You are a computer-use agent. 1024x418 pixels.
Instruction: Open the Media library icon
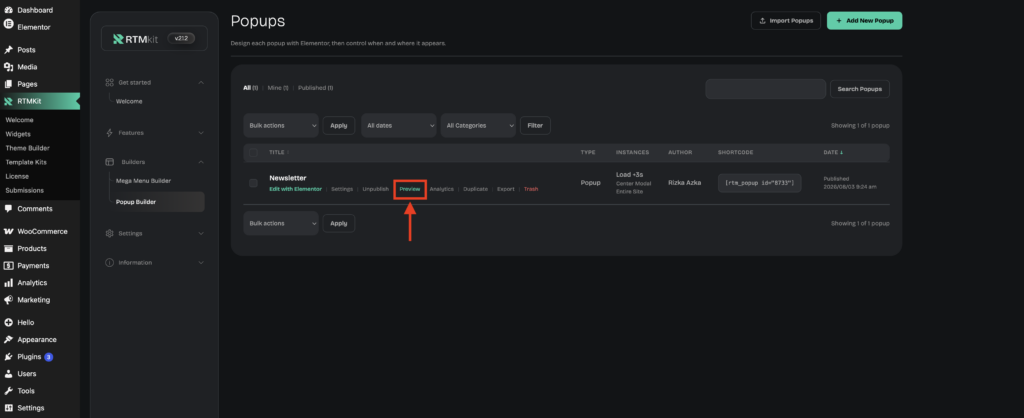click(8, 67)
